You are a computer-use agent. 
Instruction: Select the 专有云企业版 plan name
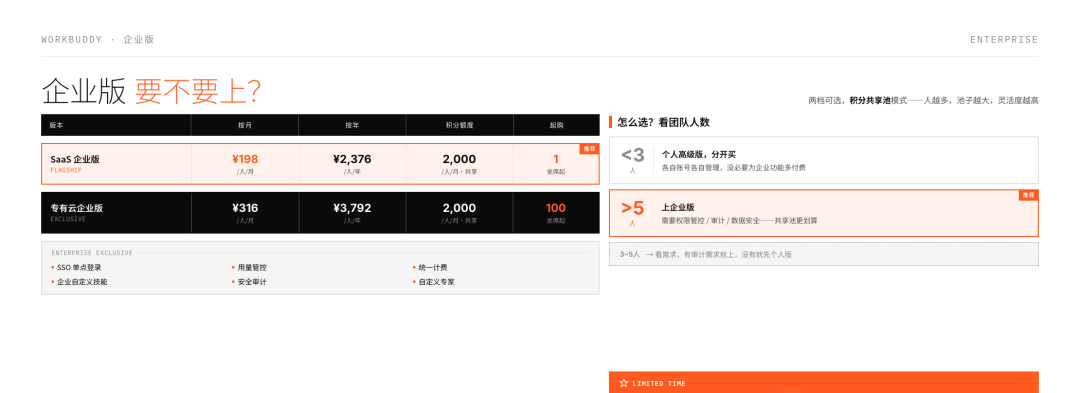pyautogui.click(x=76, y=208)
